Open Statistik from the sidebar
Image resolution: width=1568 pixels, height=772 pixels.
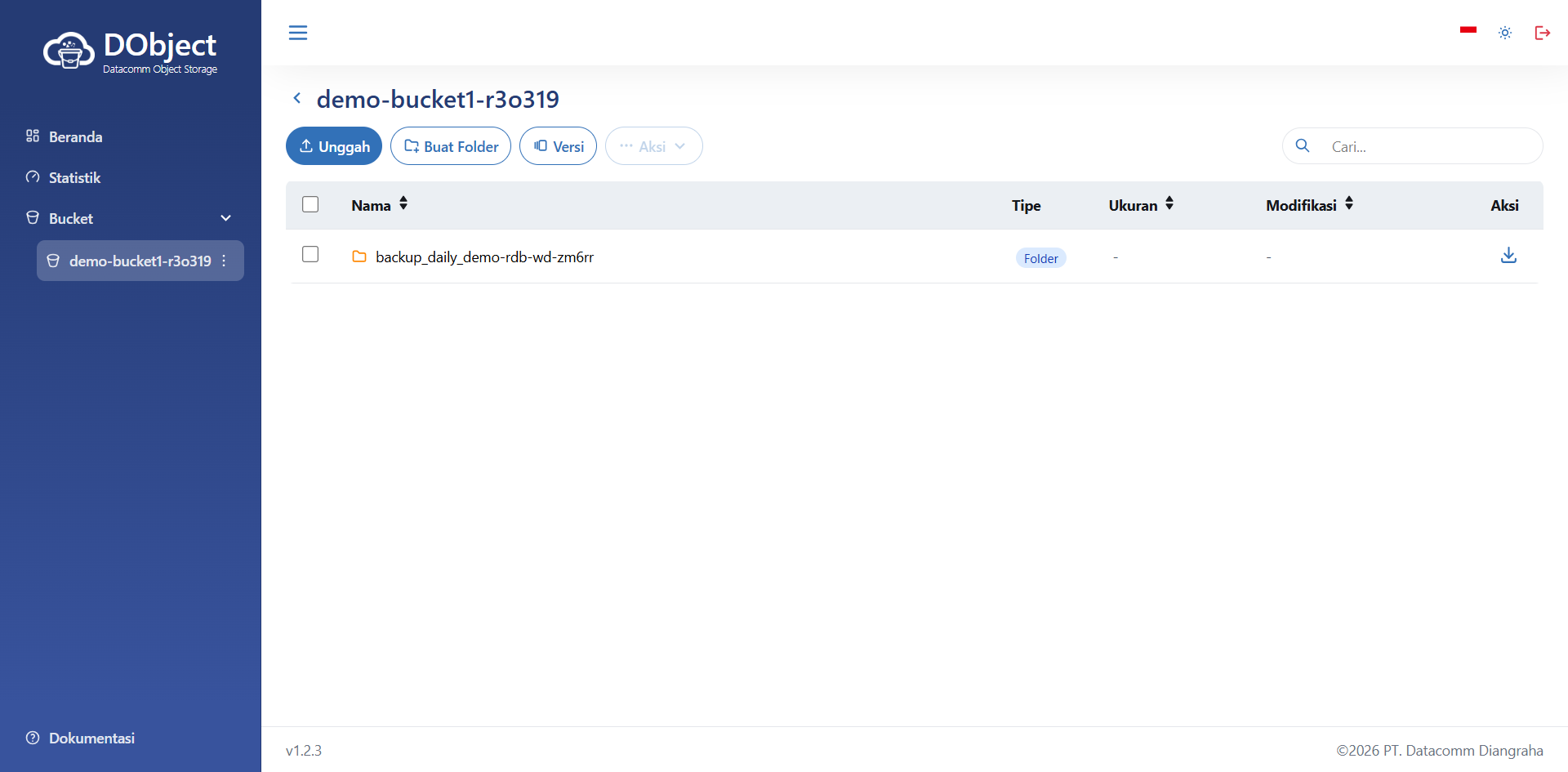[74, 177]
